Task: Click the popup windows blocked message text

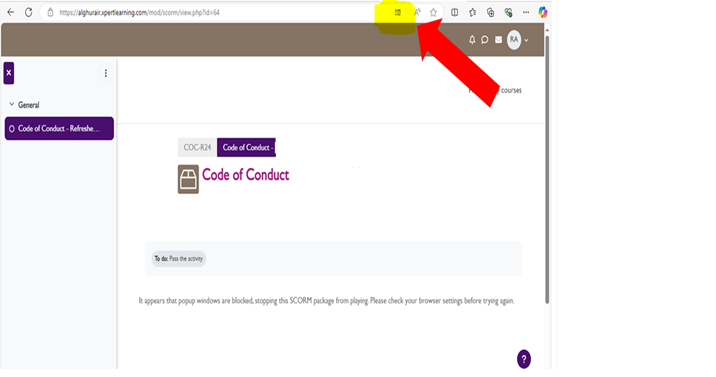Action: pos(326,301)
